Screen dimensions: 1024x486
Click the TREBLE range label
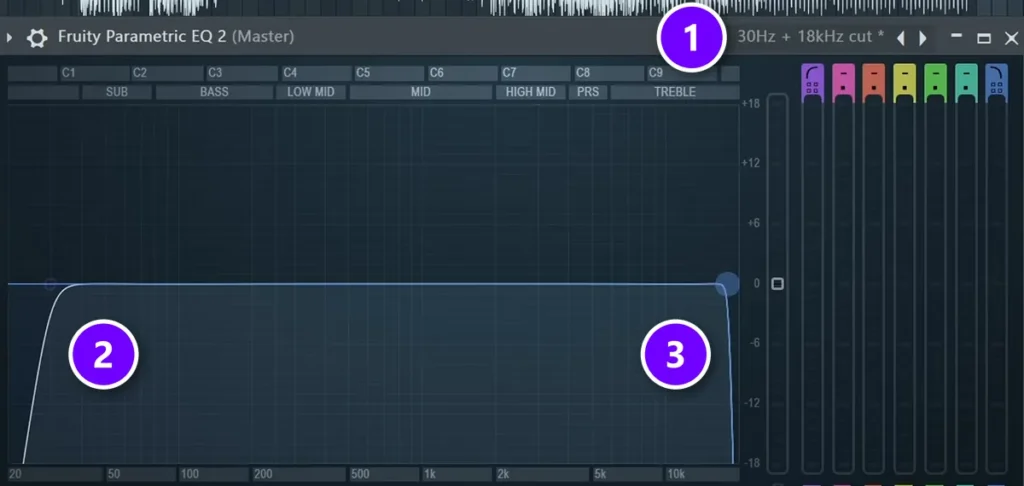pos(675,92)
